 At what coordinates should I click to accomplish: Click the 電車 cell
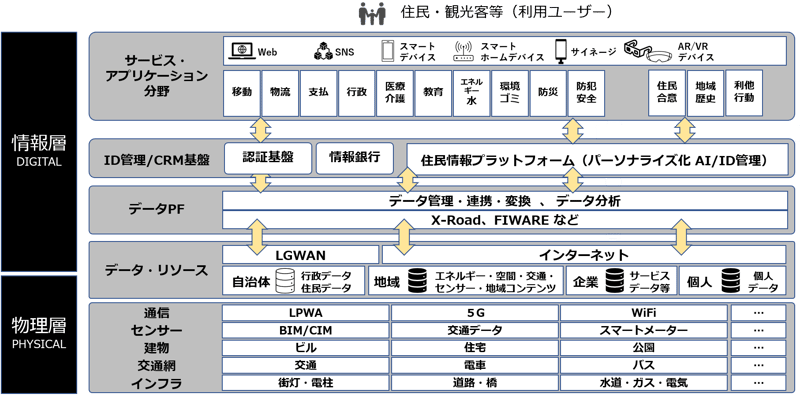(474, 365)
